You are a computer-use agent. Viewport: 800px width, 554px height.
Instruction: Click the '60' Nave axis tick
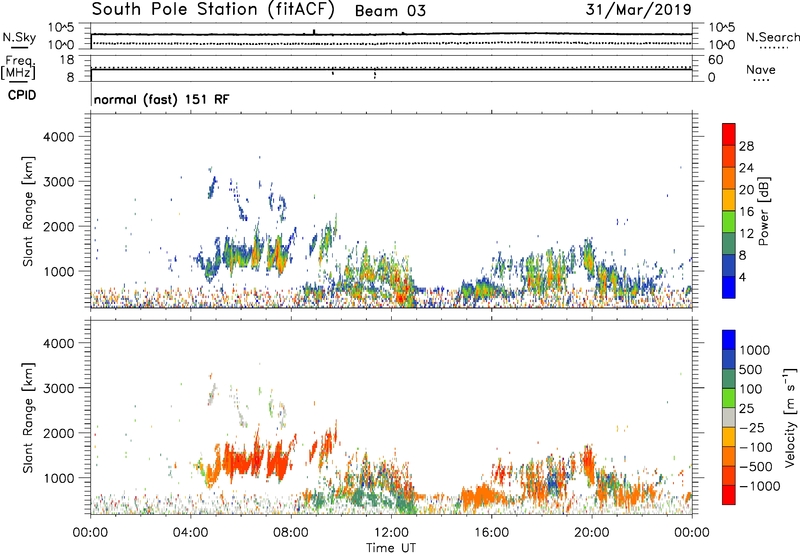(715, 60)
